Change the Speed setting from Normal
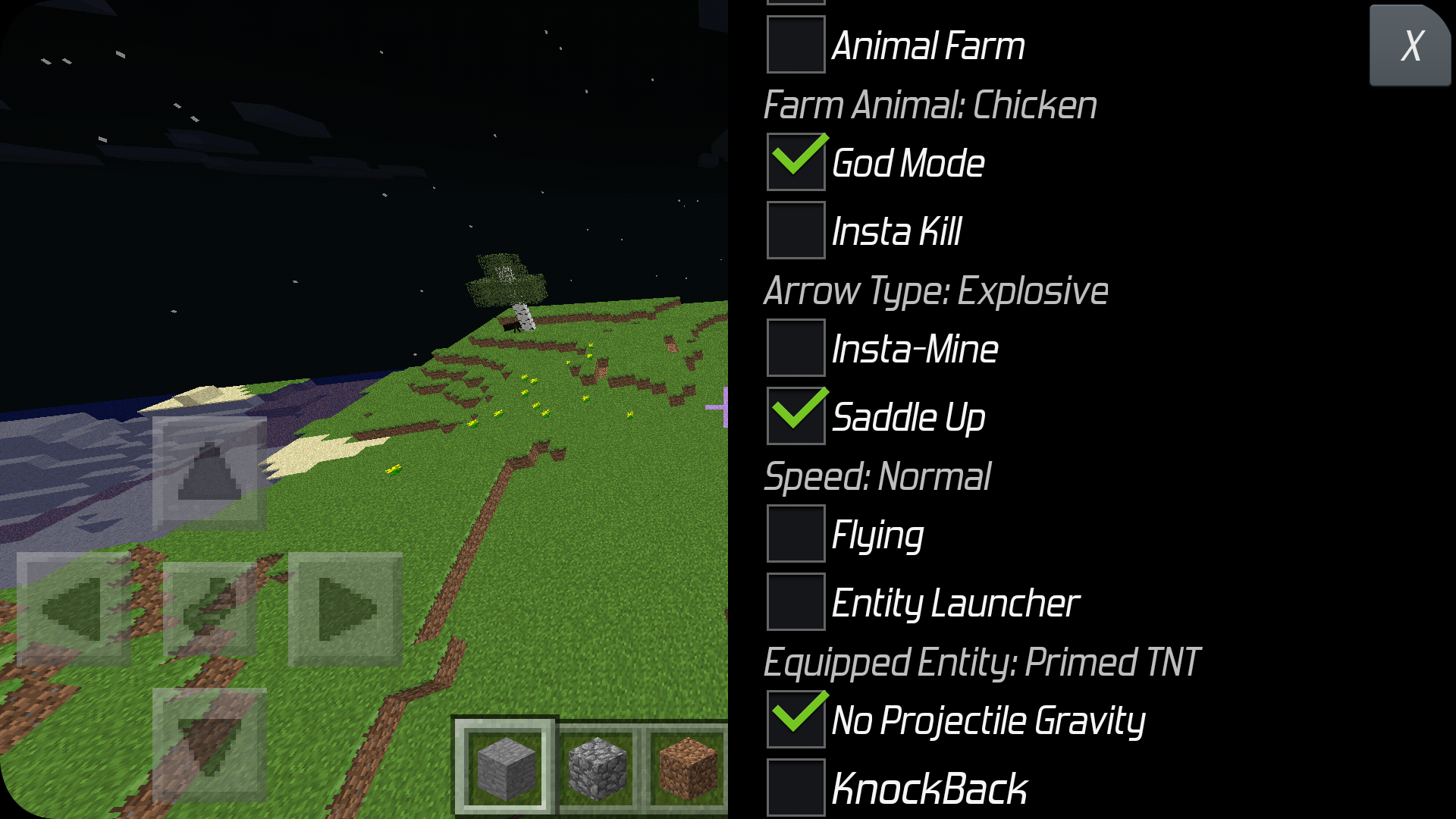1456x819 pixels. click(880, 474)
